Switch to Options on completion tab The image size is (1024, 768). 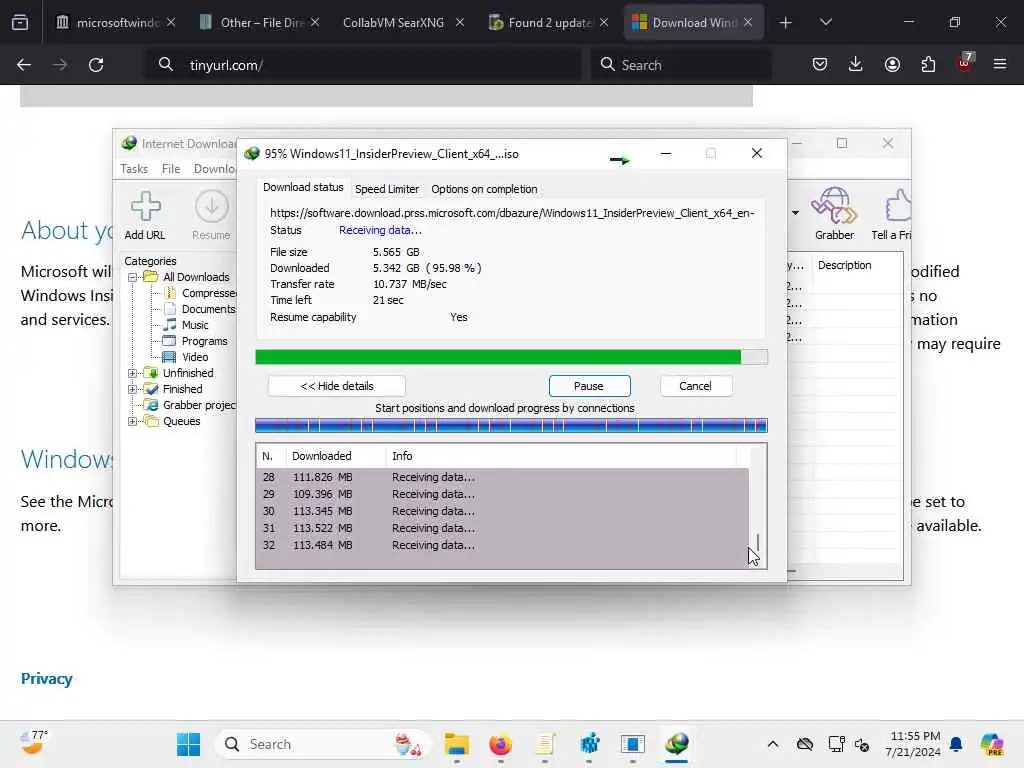[x=484, y=189]
